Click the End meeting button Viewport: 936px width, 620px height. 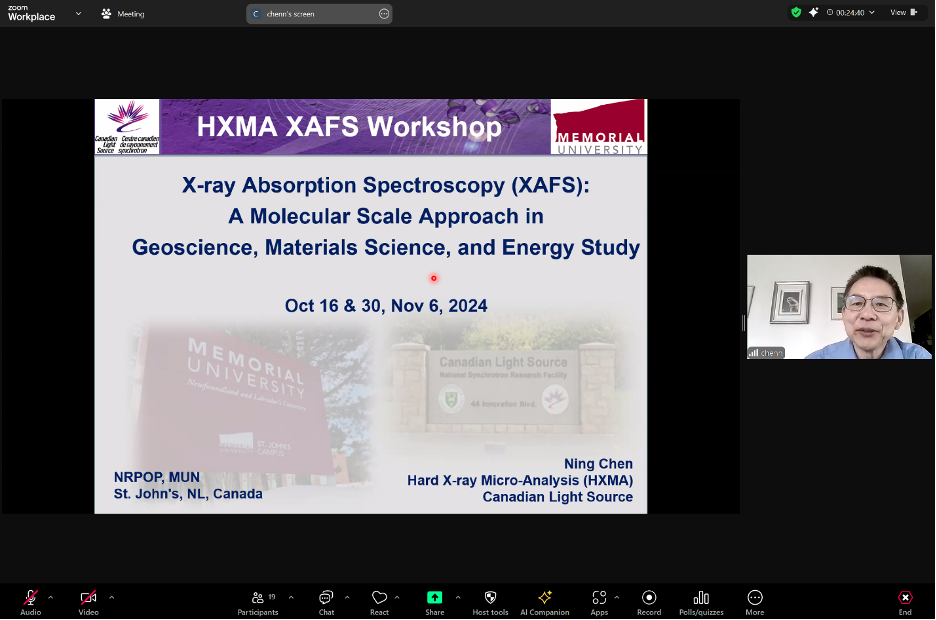[905, 598]
